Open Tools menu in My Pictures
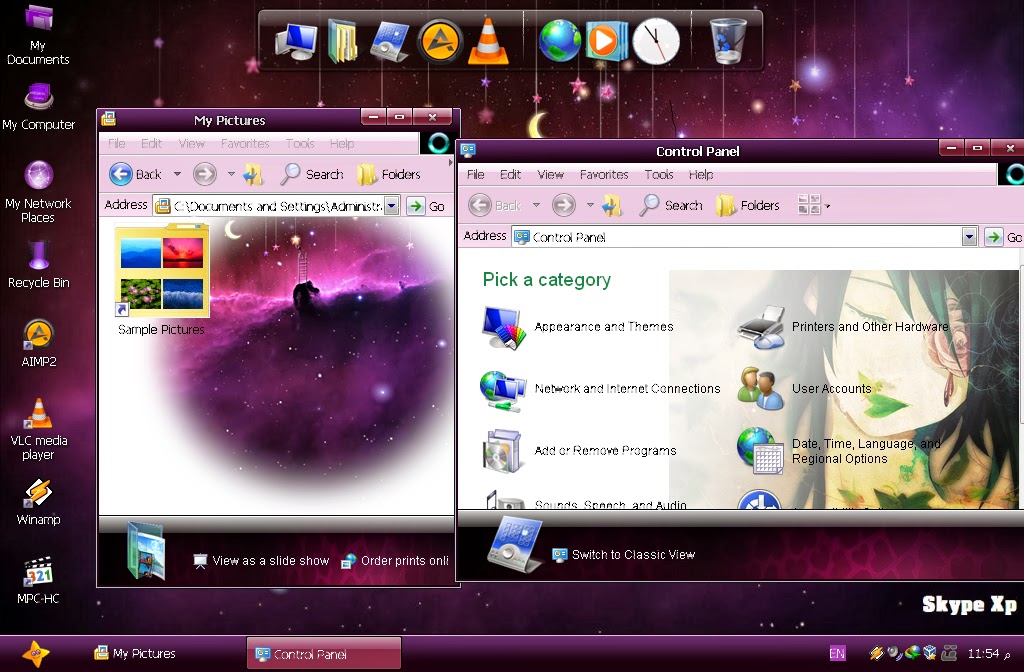The image size is (1024, 672). pyautogui.click(x=300, y=144)
